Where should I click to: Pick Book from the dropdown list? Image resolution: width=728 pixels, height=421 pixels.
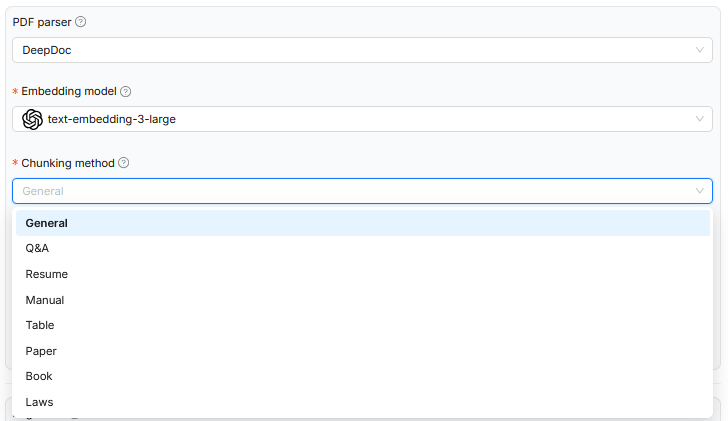click(363, 376)
